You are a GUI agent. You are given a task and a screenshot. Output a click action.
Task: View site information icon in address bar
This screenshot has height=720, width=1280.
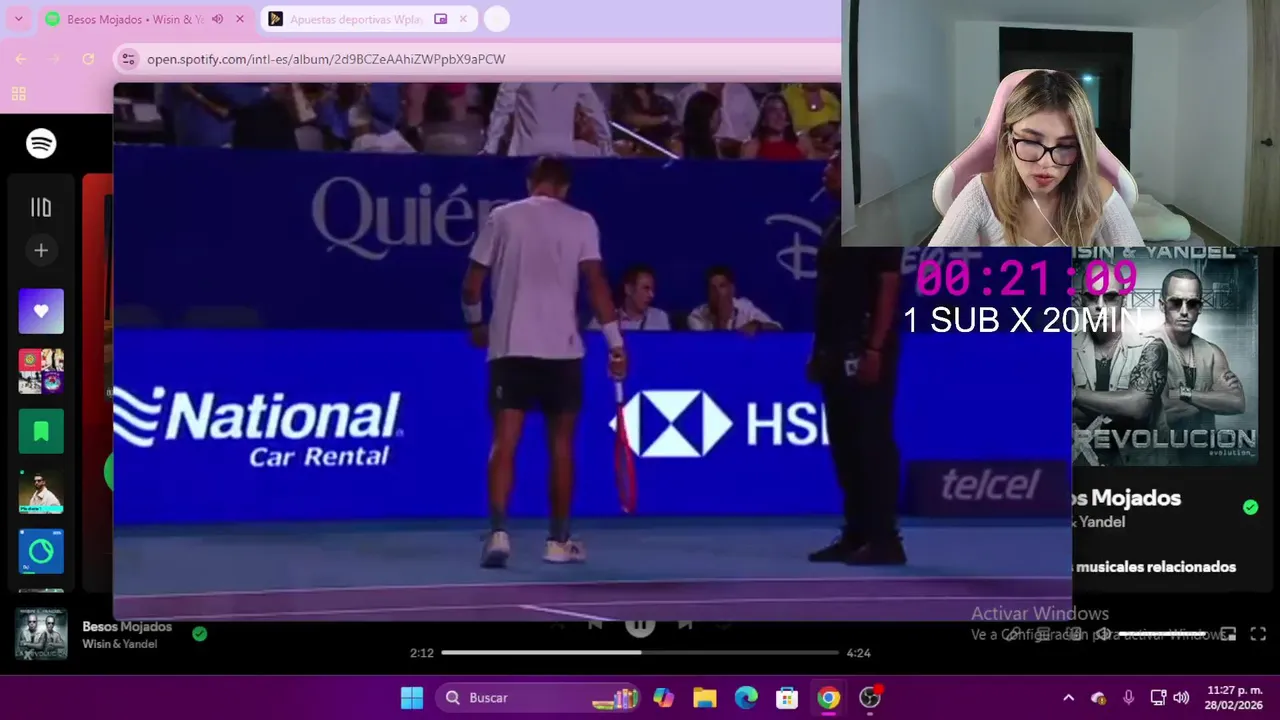pos(128,59)
